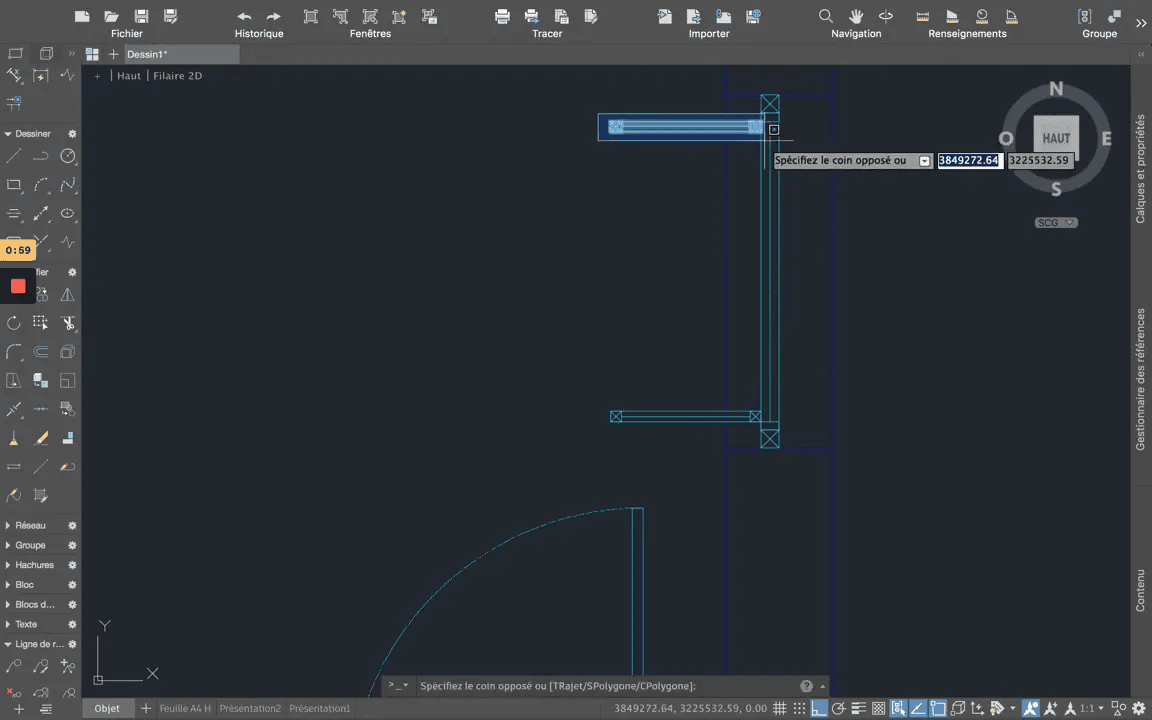Open a file with the folder icon

coord(112,16)
